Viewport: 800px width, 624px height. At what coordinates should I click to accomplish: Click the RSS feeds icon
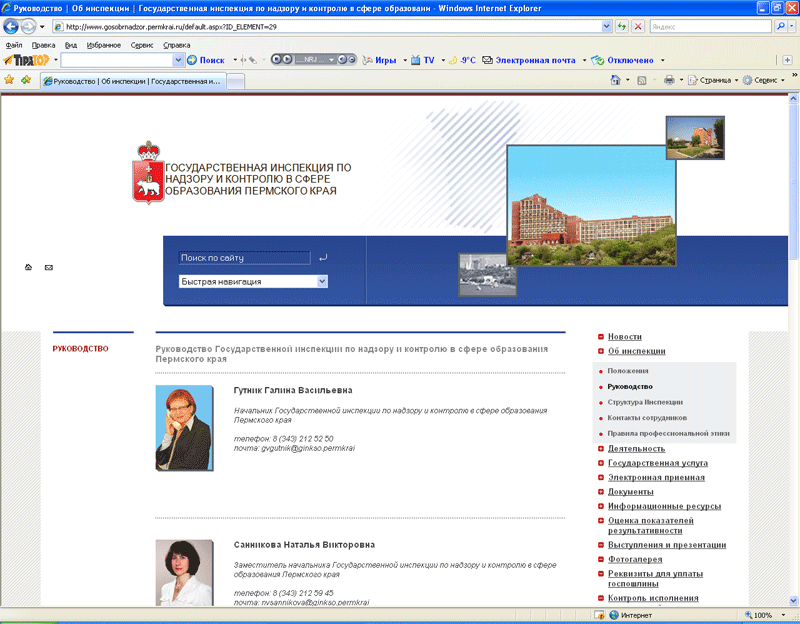642,80
